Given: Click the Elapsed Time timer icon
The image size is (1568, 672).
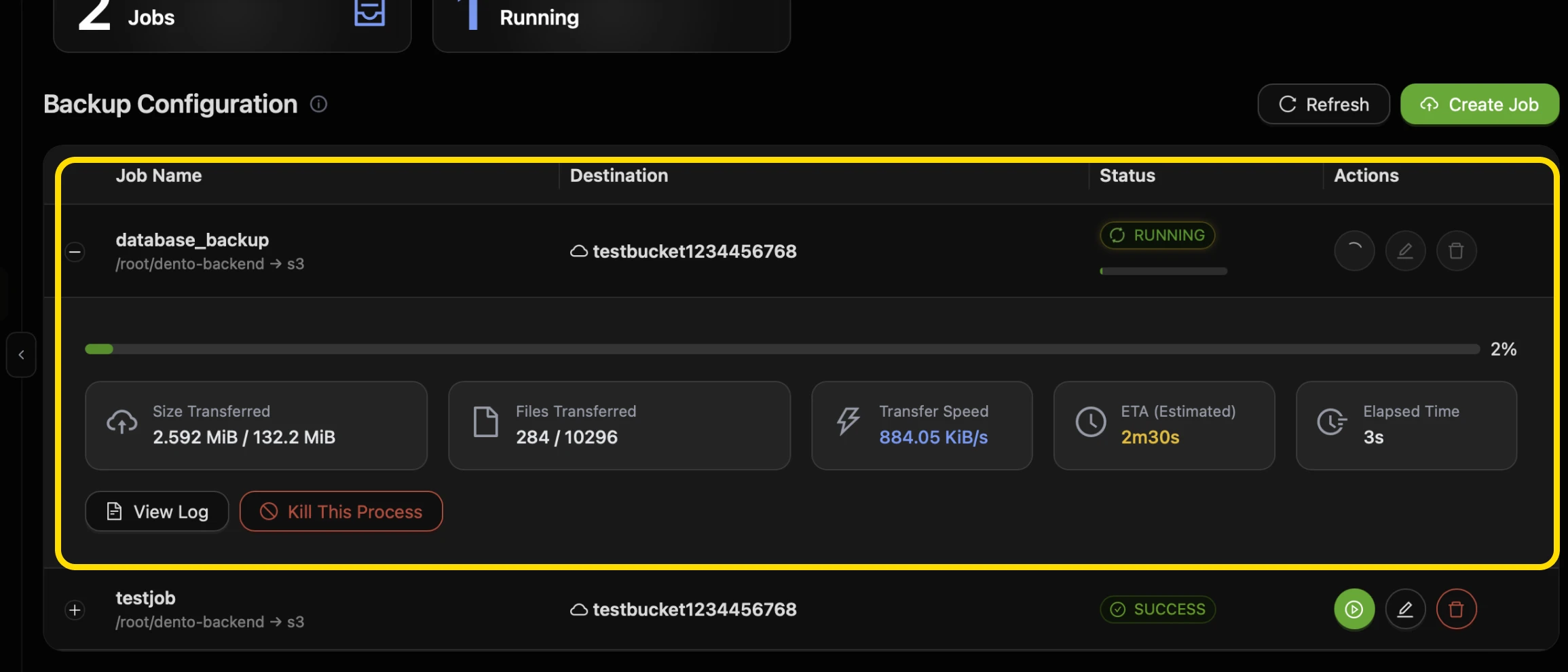Looking at the screenshot, I should point(1332,422).
